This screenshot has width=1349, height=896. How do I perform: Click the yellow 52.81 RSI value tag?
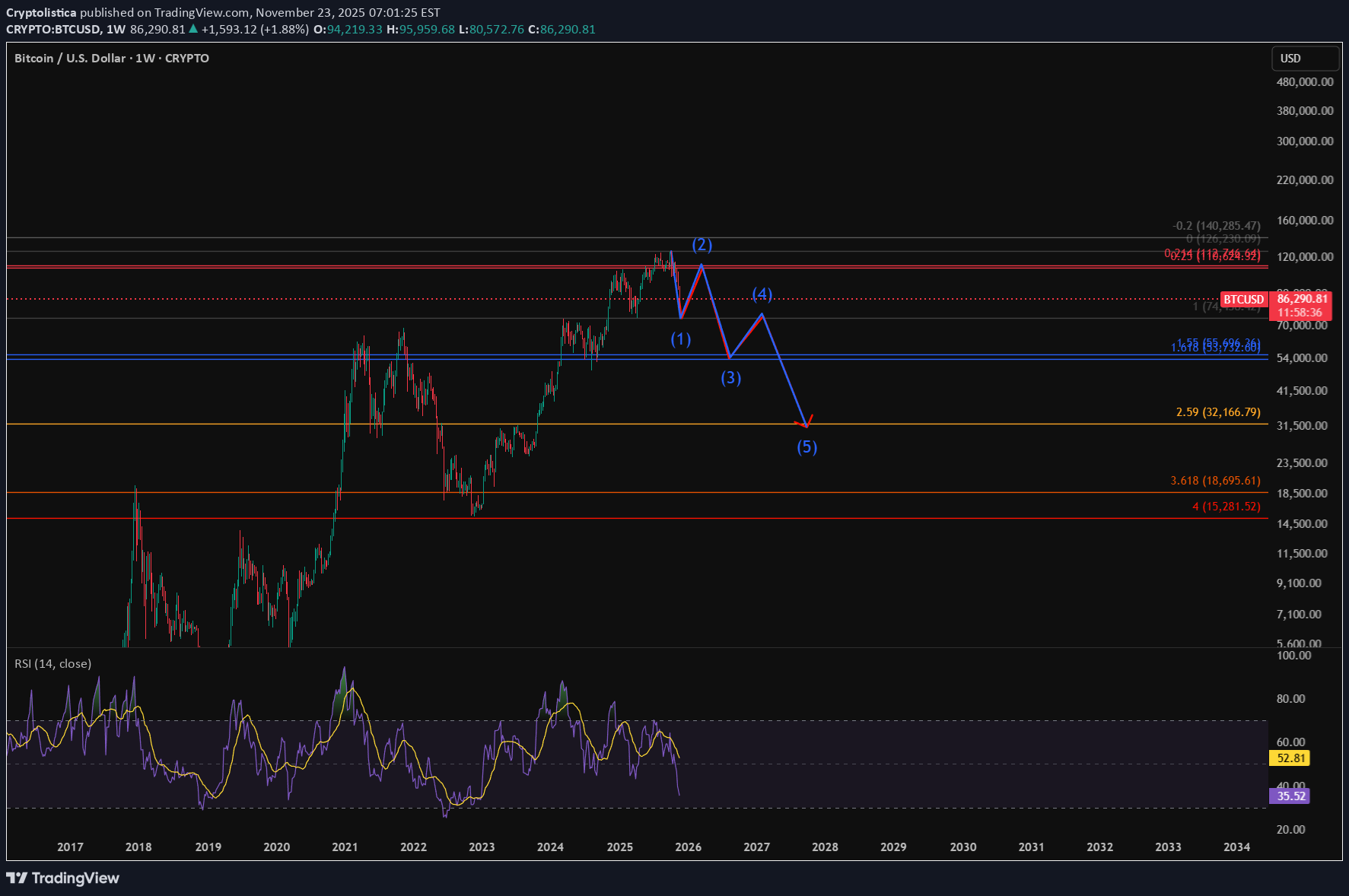tap(1290, 758)
